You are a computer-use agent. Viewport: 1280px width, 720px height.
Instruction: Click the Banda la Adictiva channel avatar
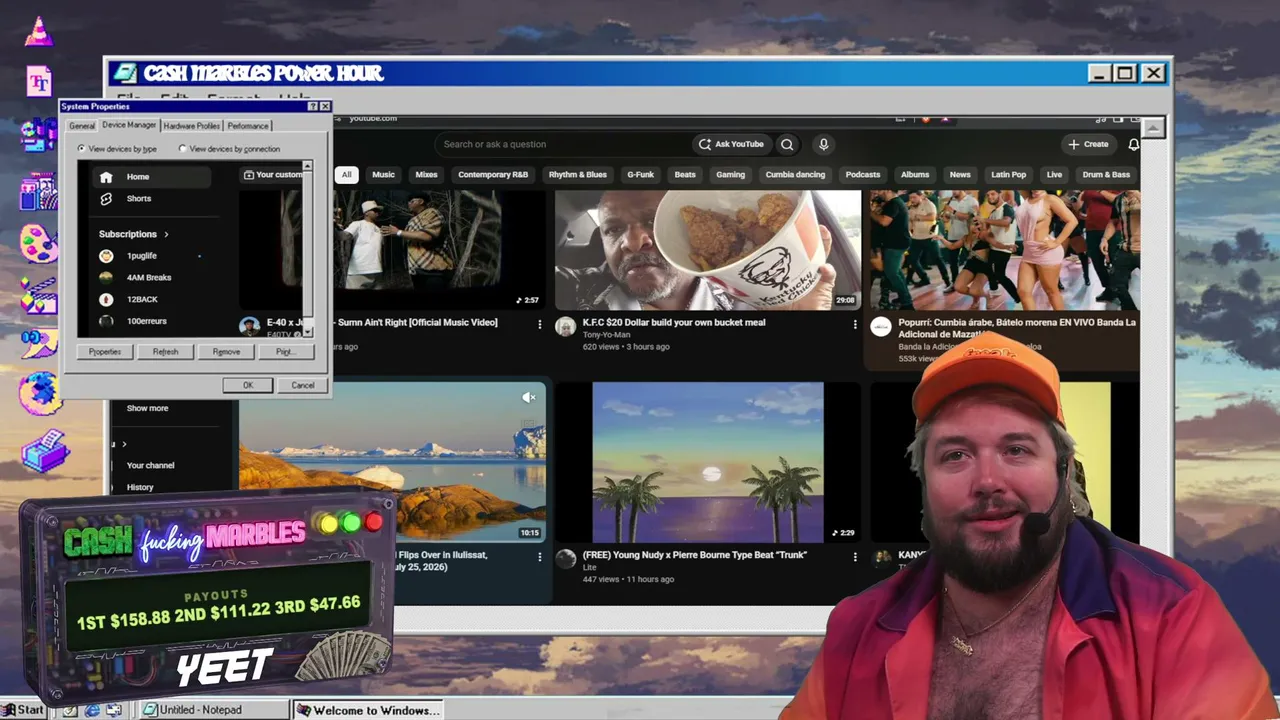coord(881,327)
